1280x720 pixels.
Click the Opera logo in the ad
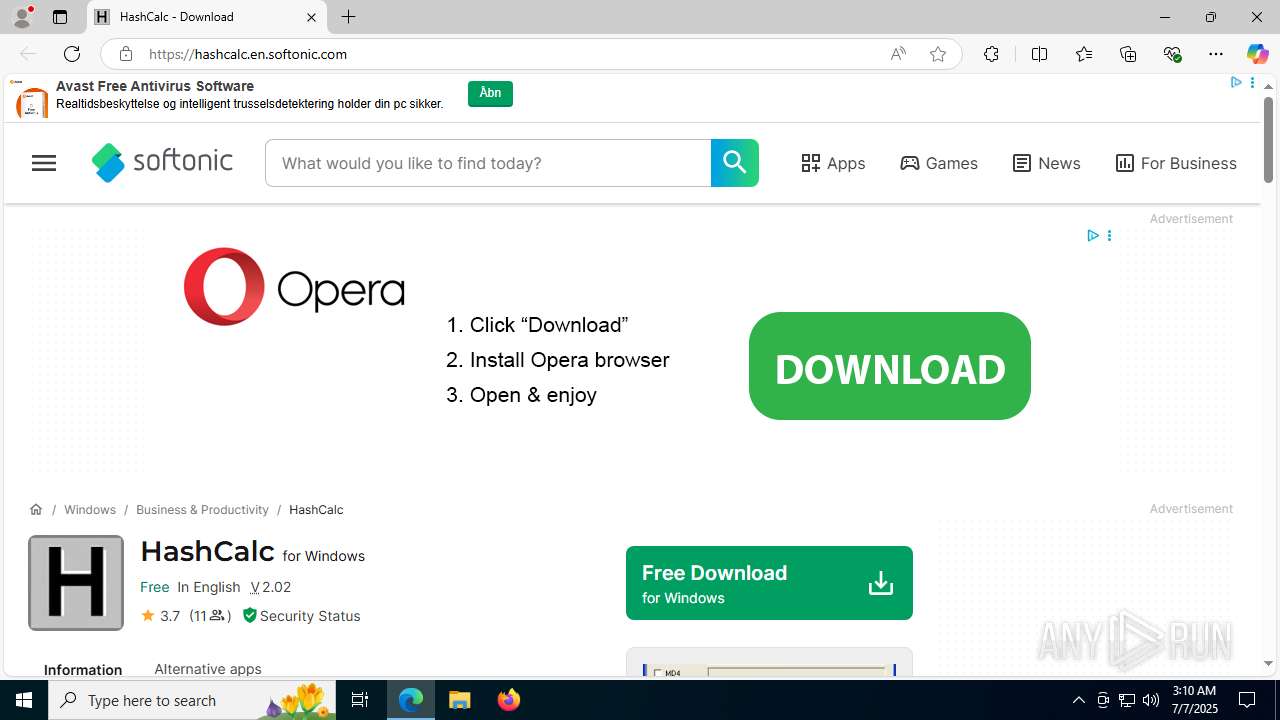[x=294, y=287]
